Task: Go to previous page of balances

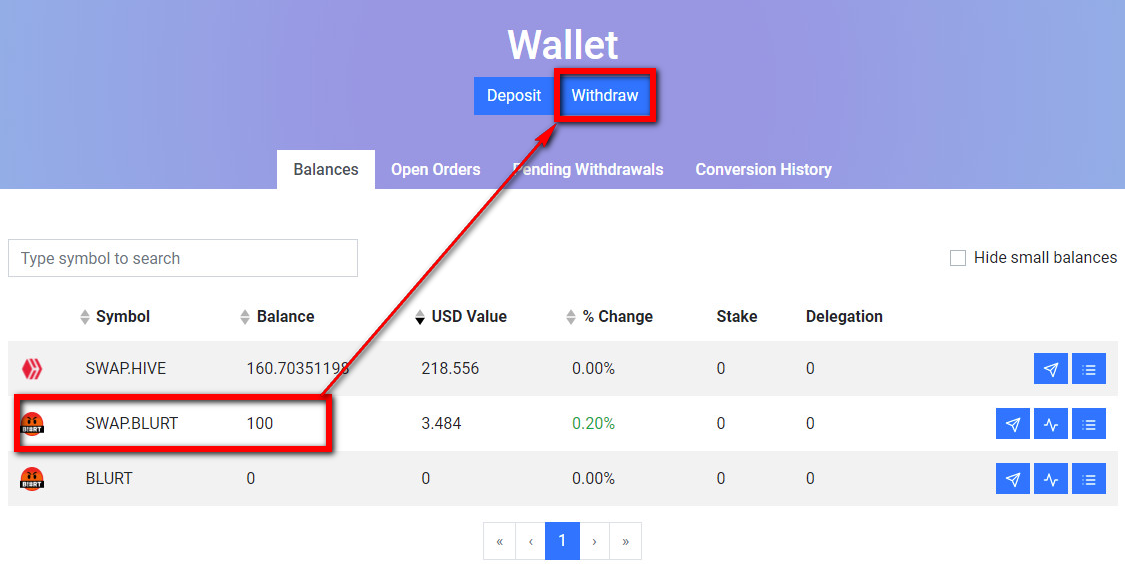Action: click(530, 541)
